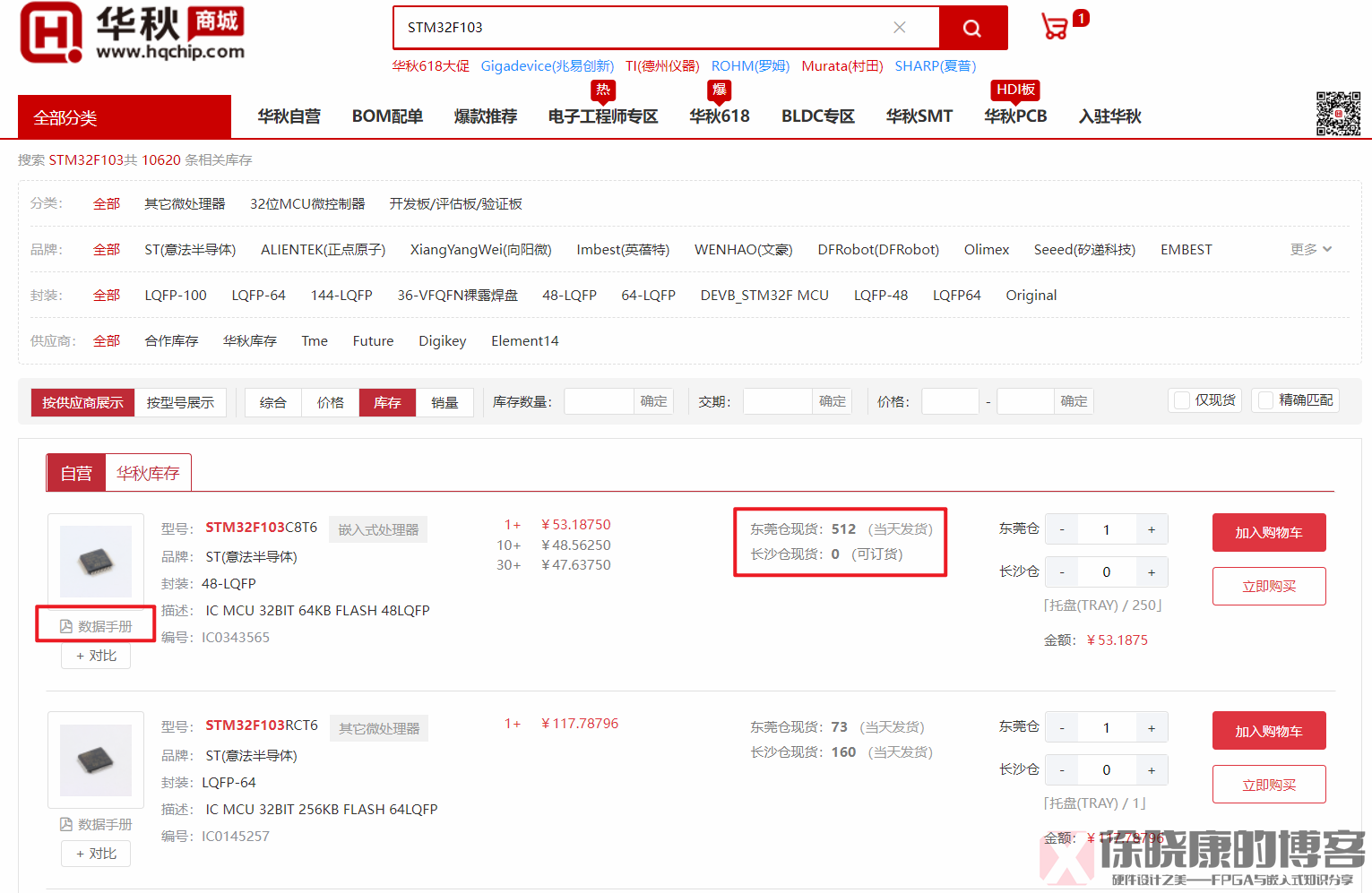
Task: Confirm the 库存数量 filter
Action: tap(653, 401)
